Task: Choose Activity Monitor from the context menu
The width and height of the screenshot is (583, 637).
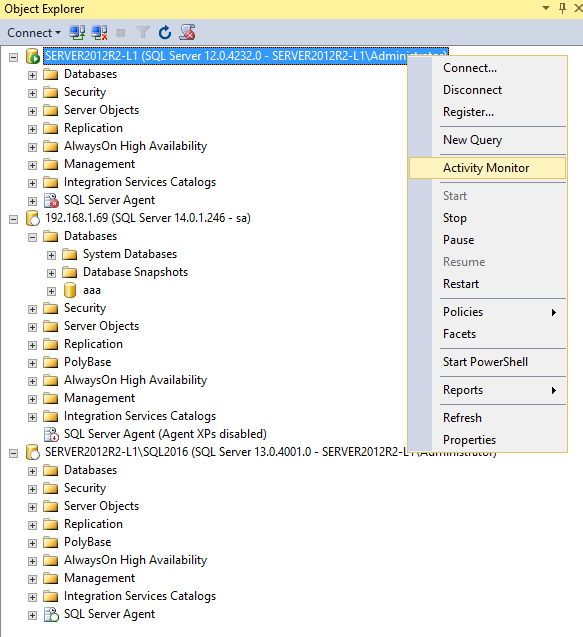Action: [x=487, y=168]
